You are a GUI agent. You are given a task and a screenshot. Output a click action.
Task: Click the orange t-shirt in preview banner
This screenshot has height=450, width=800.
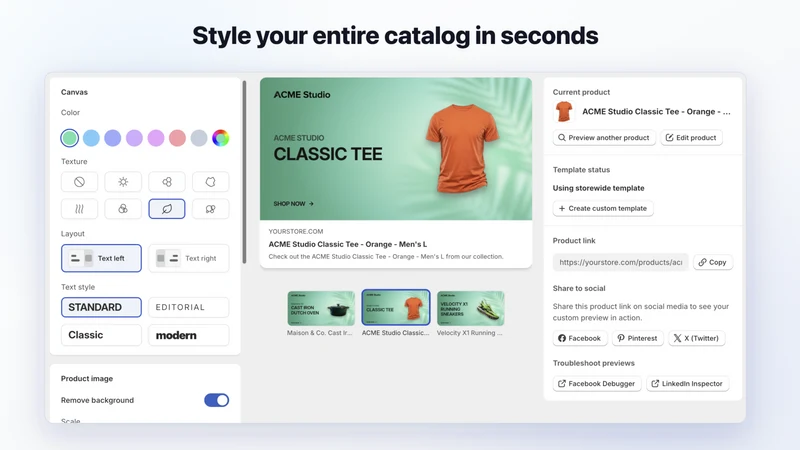tap(462, 149)
